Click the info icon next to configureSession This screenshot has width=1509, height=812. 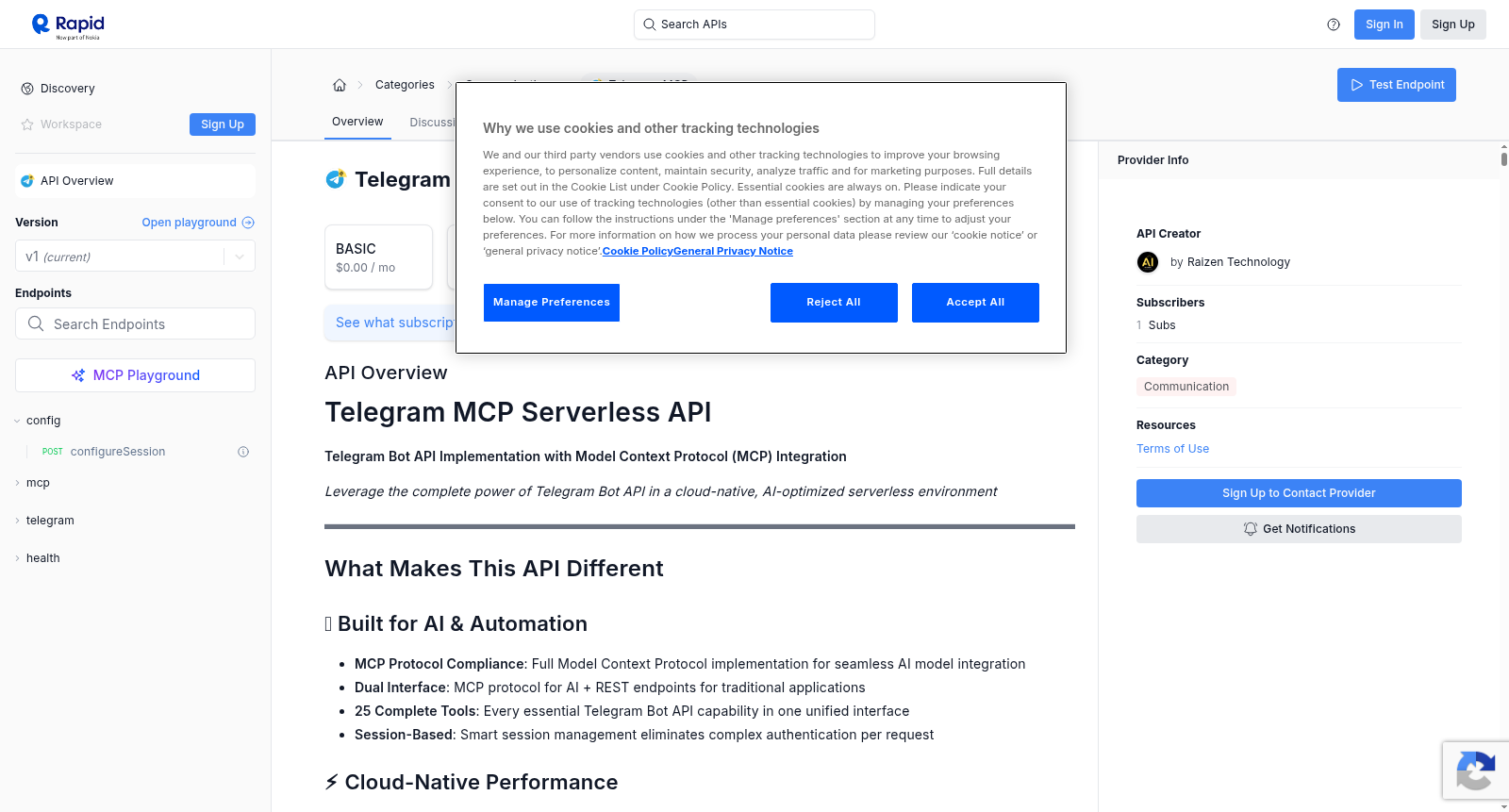pyautogui.click(x=243, y=452)
